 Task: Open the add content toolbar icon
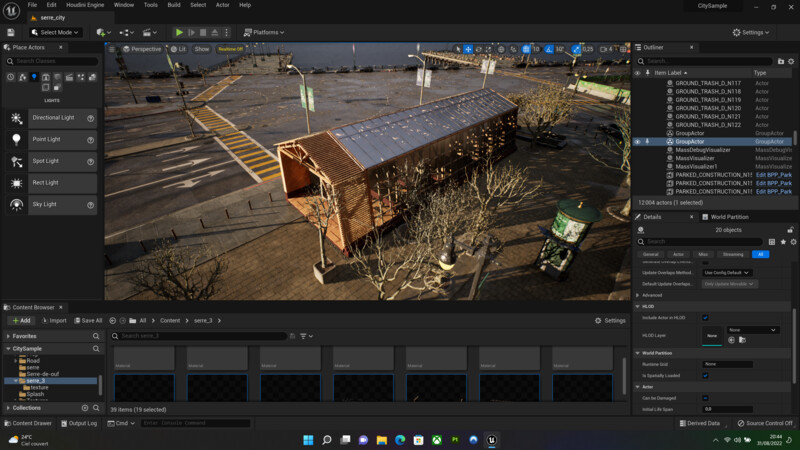[102, 32]
